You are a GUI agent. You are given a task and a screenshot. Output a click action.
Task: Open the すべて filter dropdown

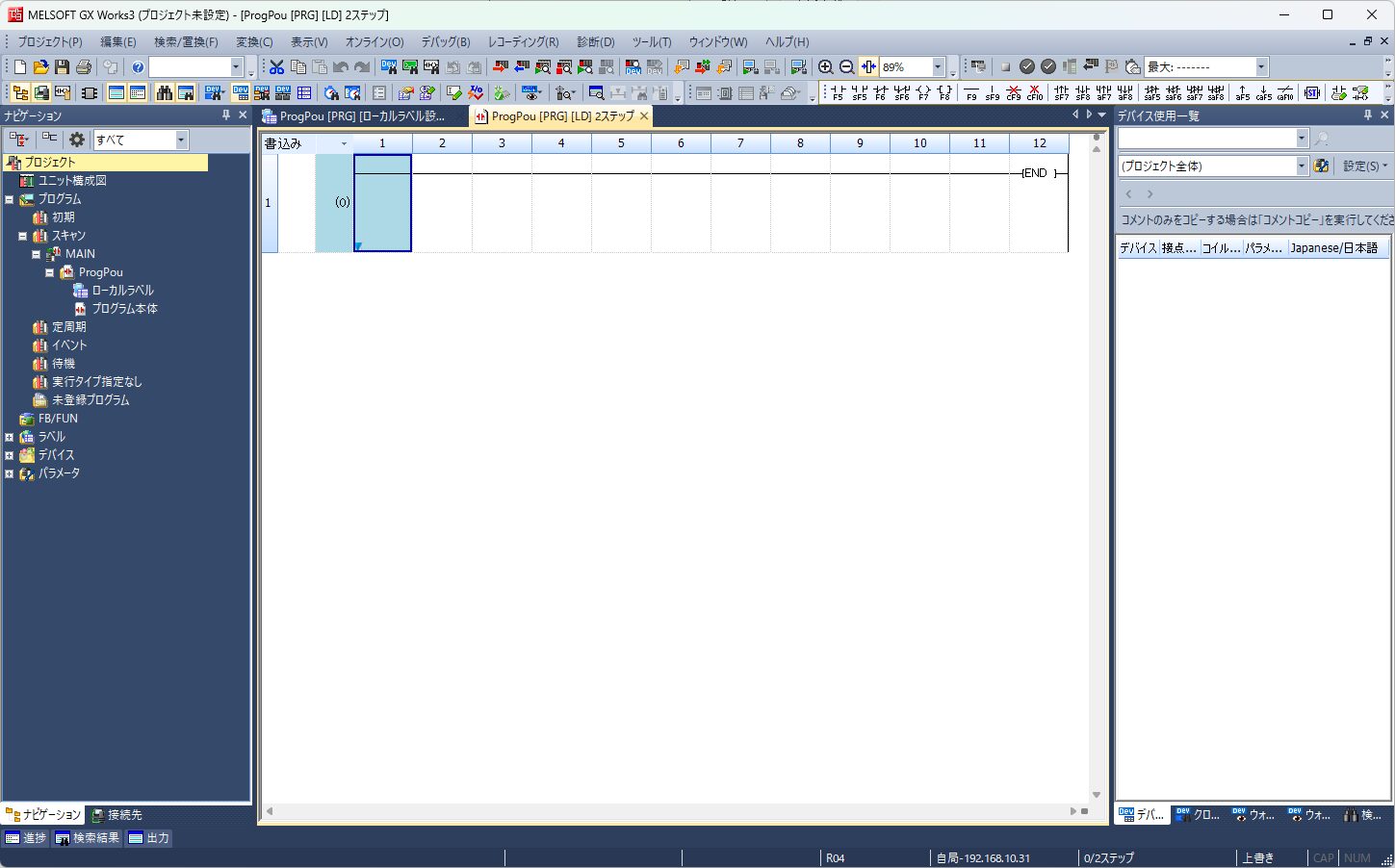point(180,140)
